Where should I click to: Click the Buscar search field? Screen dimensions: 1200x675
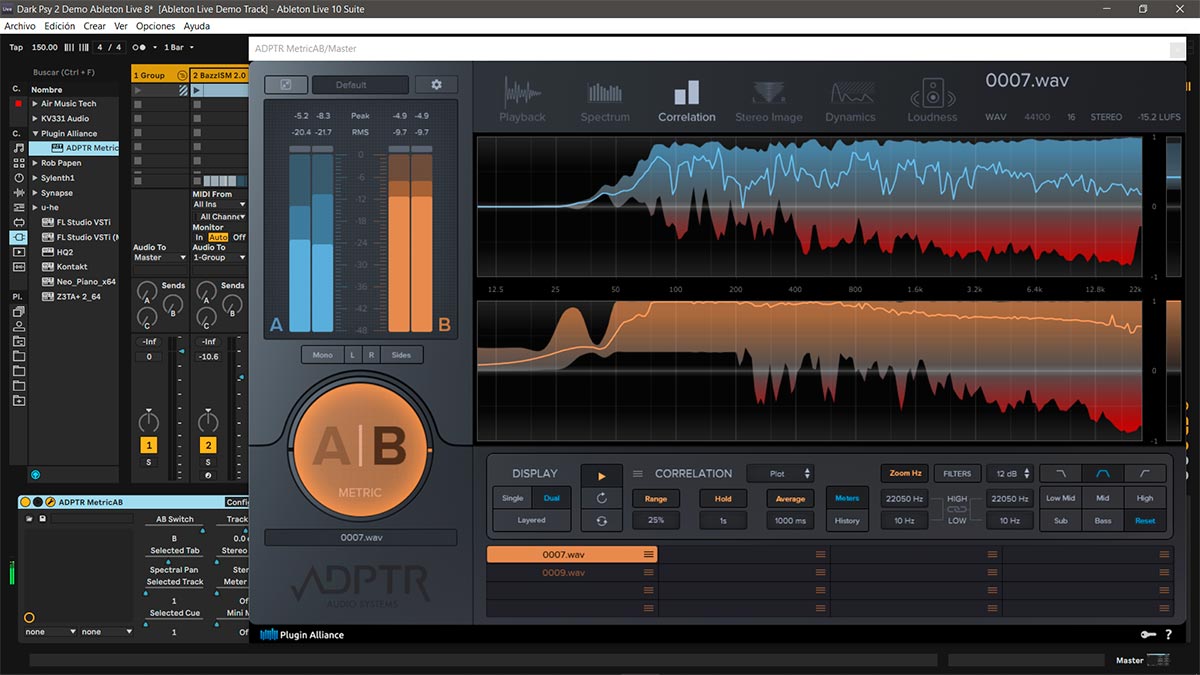tap(75, 72)
